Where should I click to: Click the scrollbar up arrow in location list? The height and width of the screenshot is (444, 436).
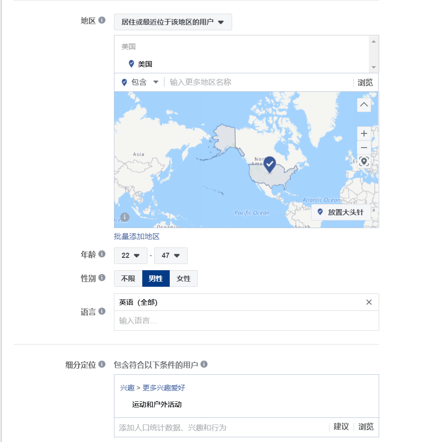coord(374,41)
